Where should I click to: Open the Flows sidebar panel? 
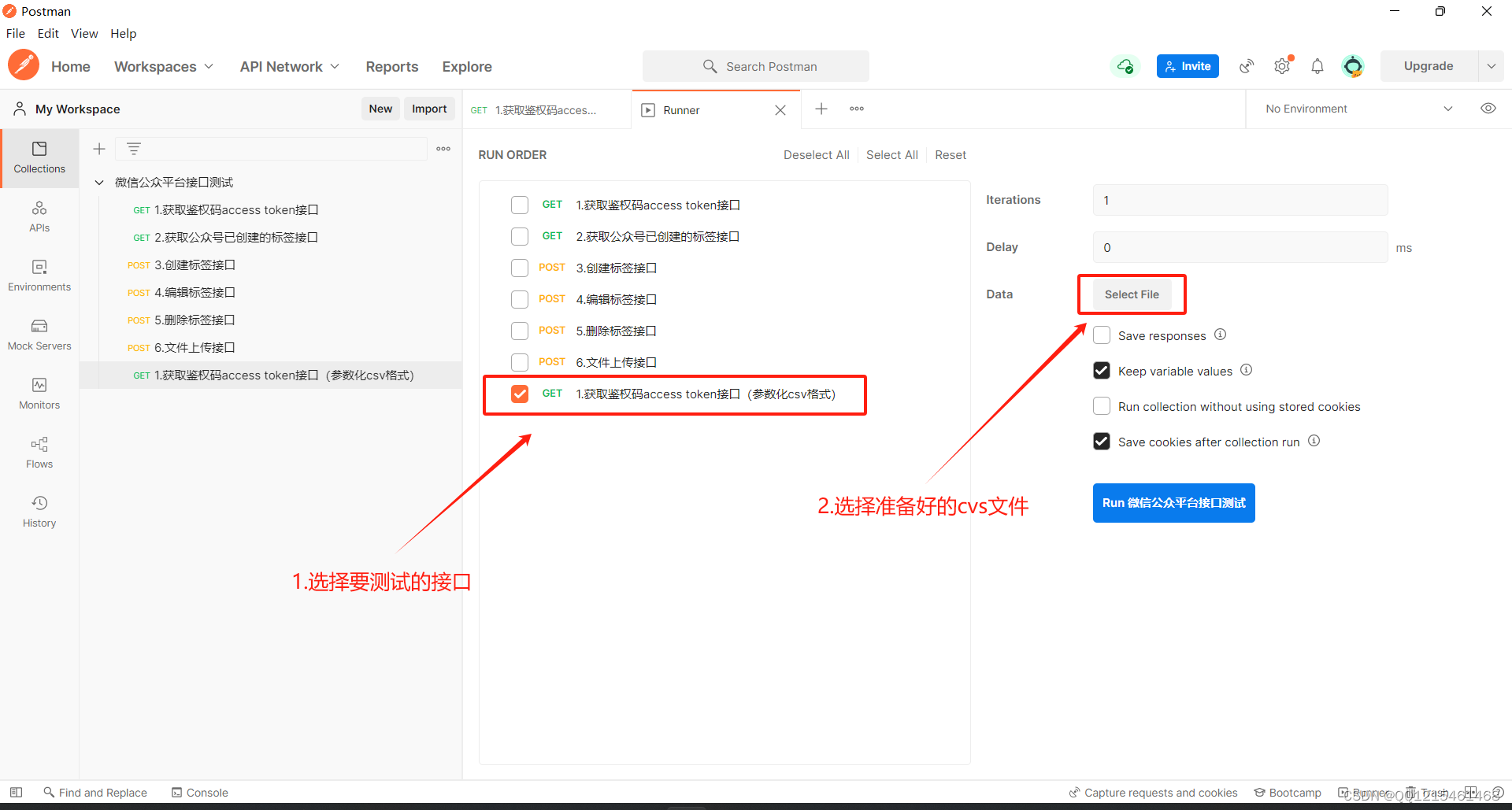39,453
